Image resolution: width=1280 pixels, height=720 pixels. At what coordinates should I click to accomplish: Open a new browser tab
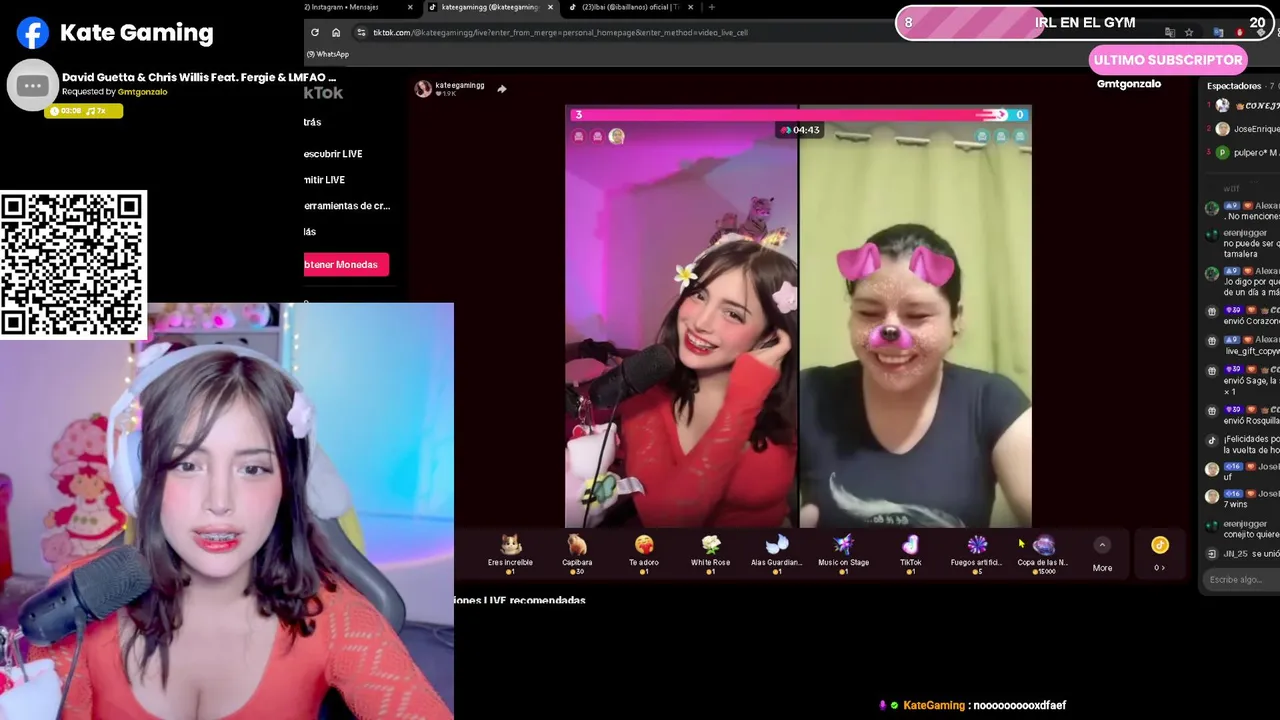coord(712,7)
